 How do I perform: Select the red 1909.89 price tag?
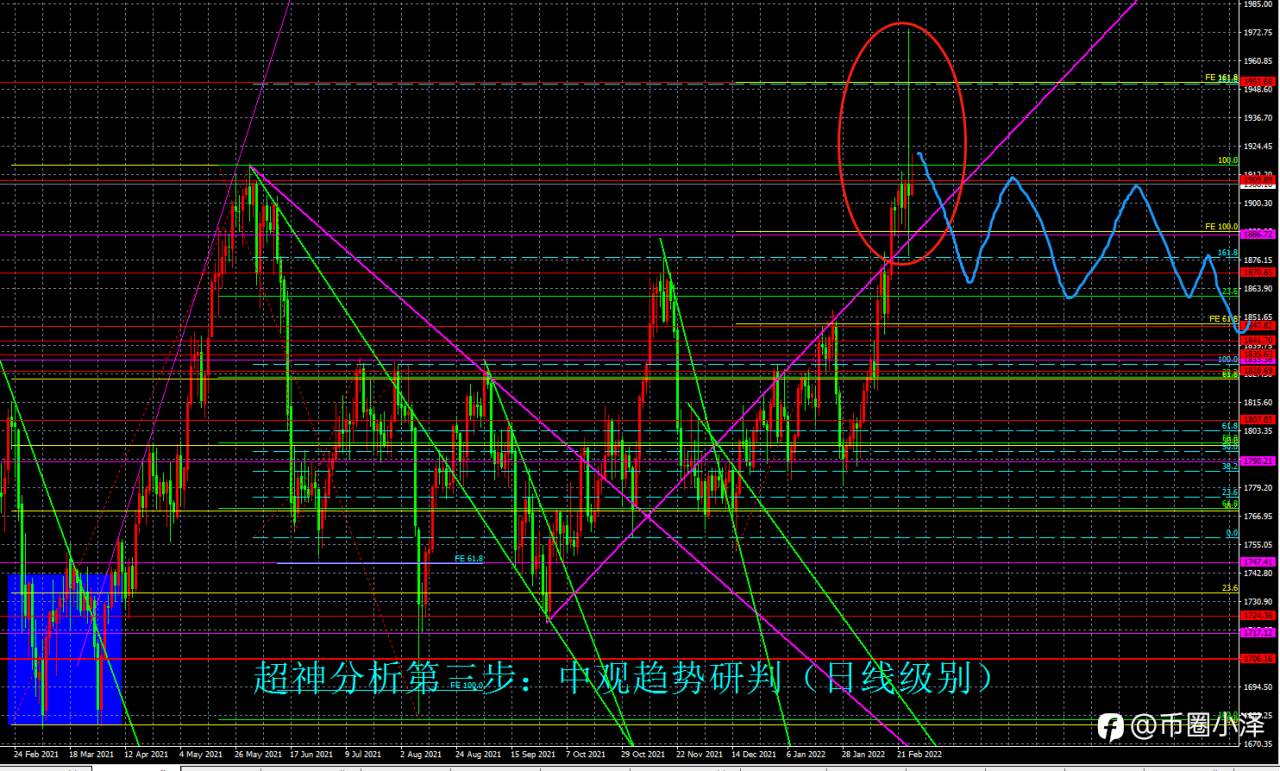click(1258, 180)
